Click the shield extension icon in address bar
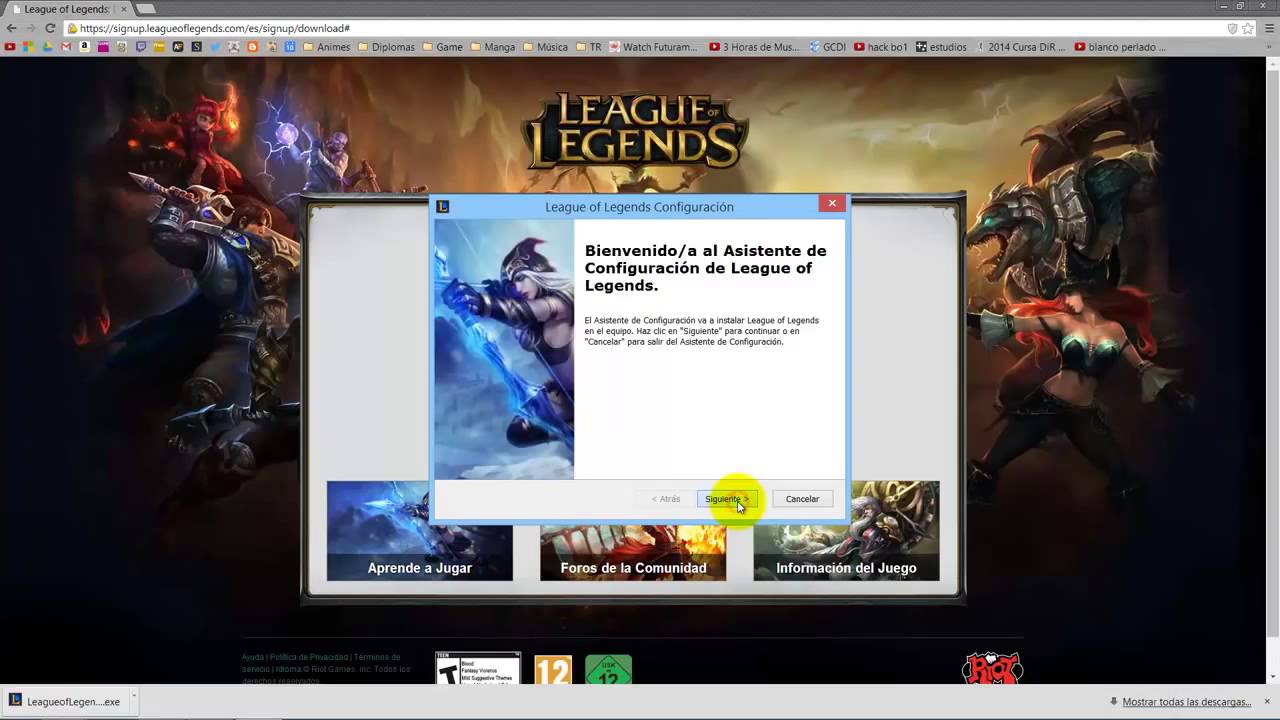1280x720 pixels. pos(1232,28)
